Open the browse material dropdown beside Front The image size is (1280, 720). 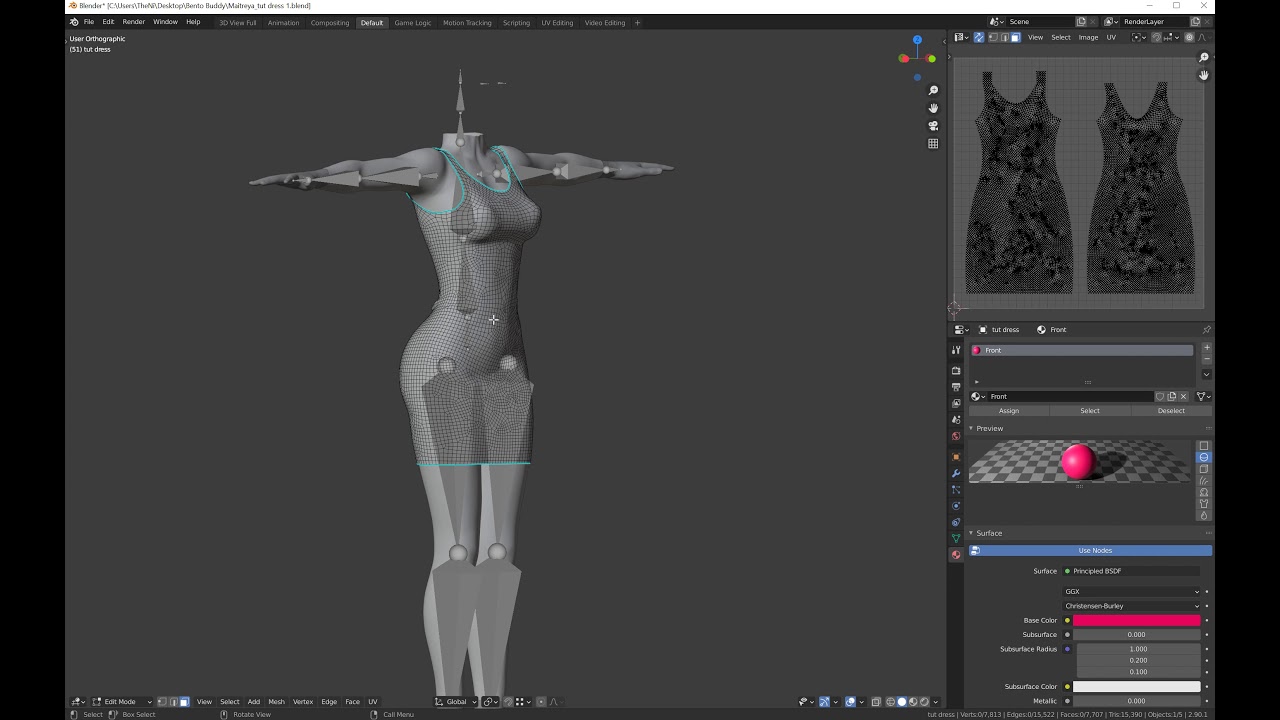point(977,396)
